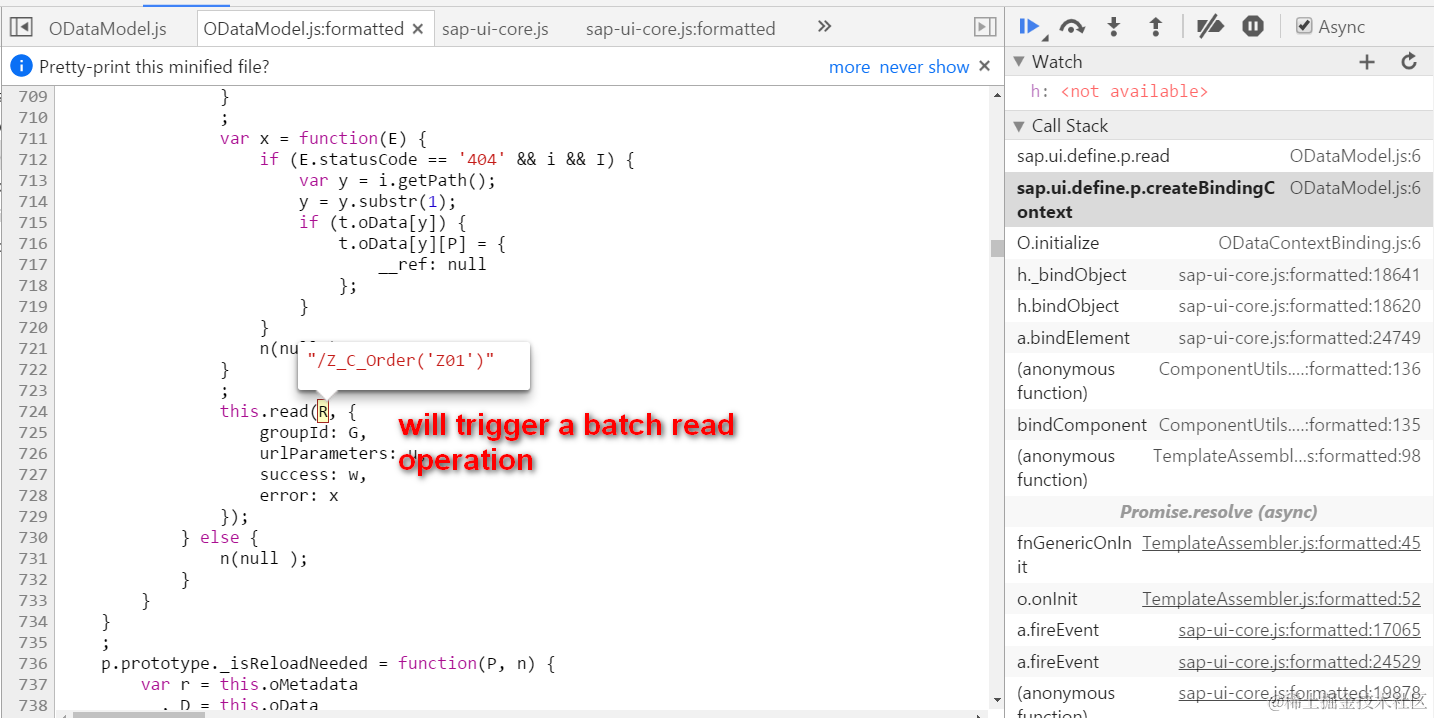The height and width of the screenshot is (718, 1434).
Task: Click the highlighted variable R
Action: [323, 411]
